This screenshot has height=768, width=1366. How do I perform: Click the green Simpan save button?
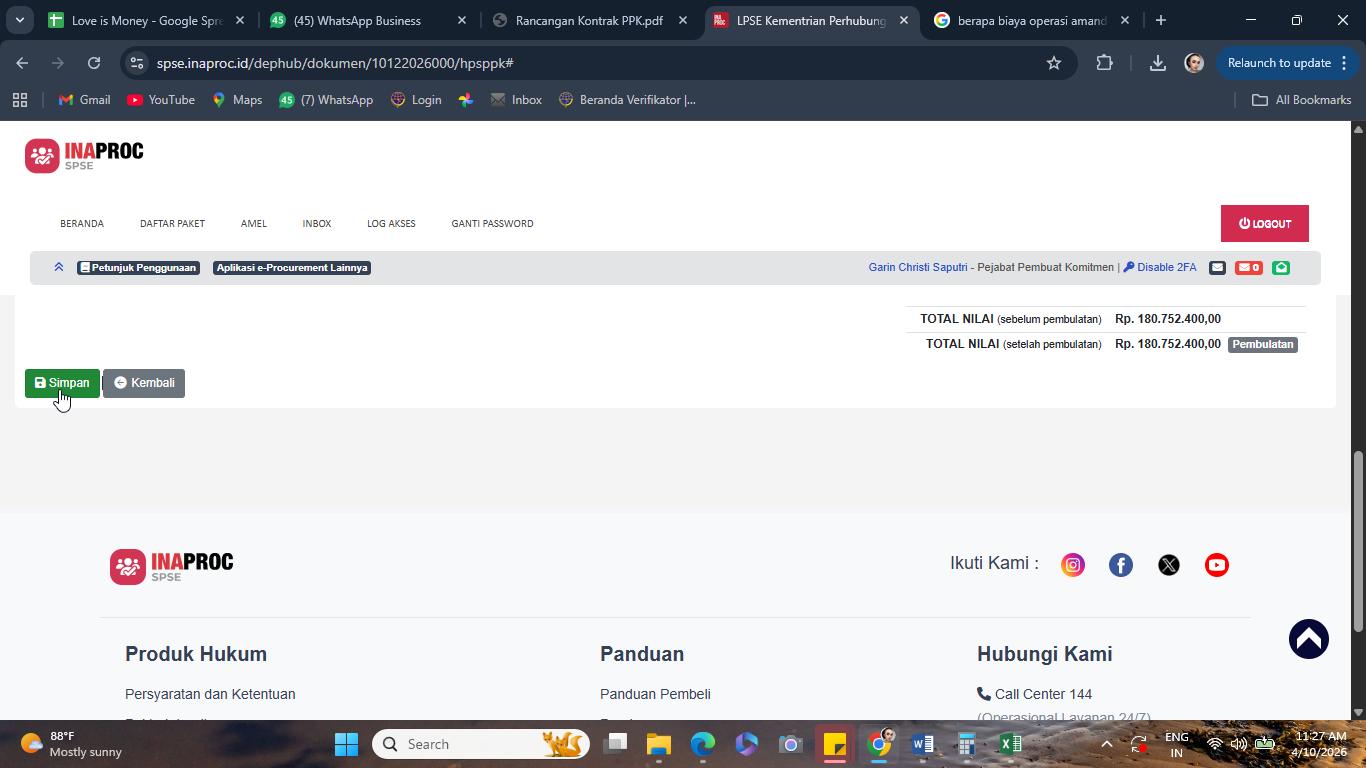click(62, 383)
